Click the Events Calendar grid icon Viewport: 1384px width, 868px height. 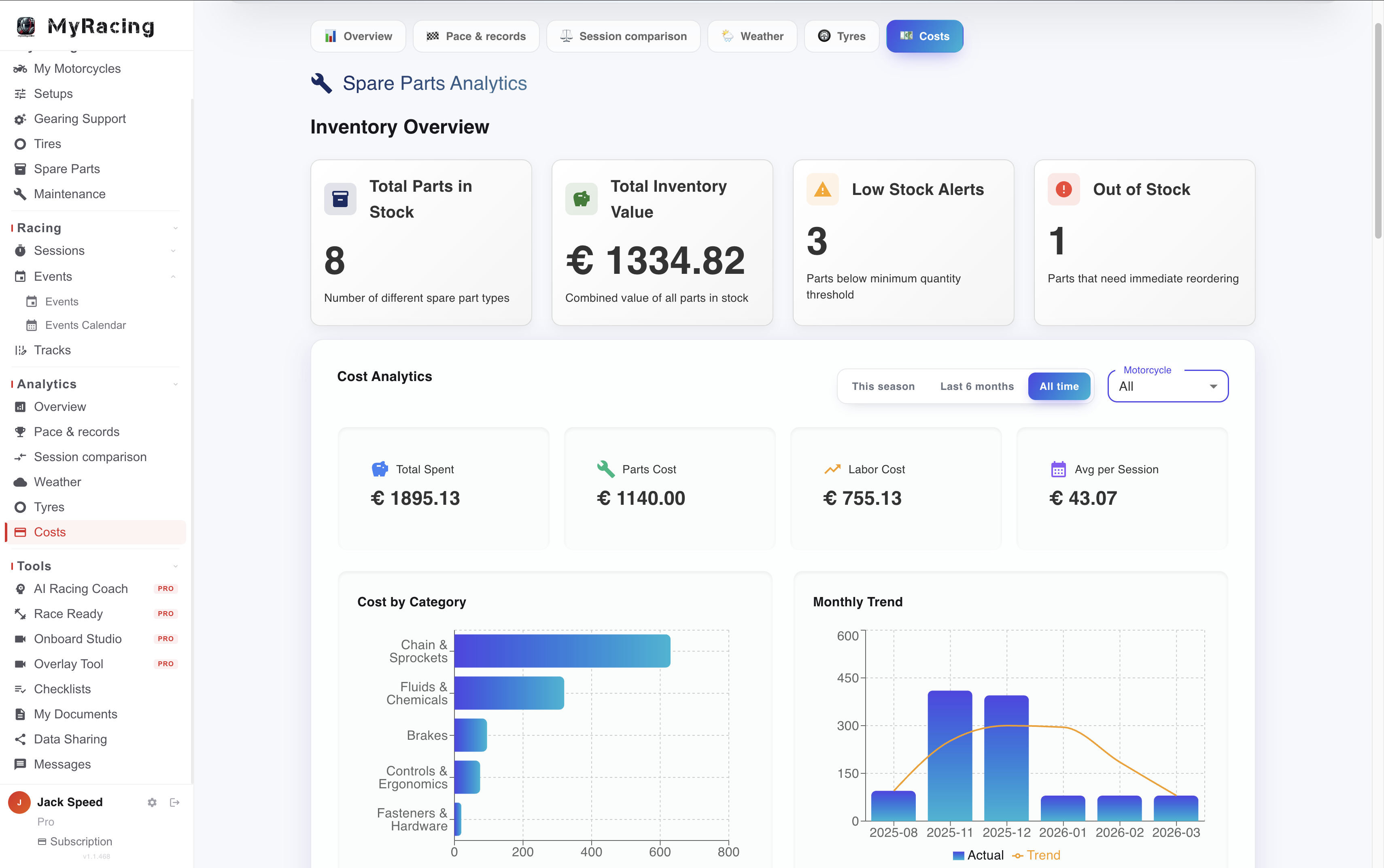point(32,326)
